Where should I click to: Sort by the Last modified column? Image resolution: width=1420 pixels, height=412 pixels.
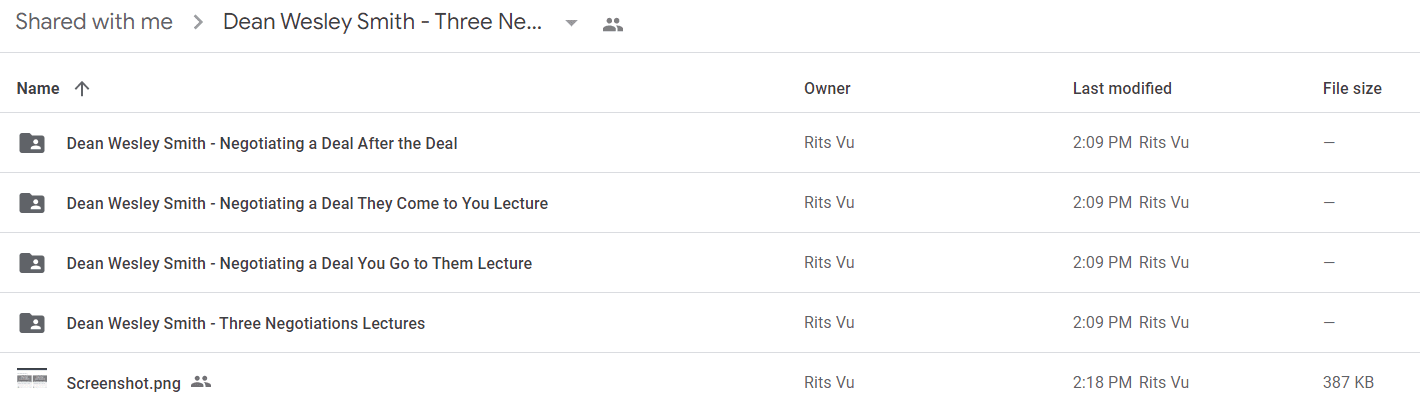[x=1122, y=88]
